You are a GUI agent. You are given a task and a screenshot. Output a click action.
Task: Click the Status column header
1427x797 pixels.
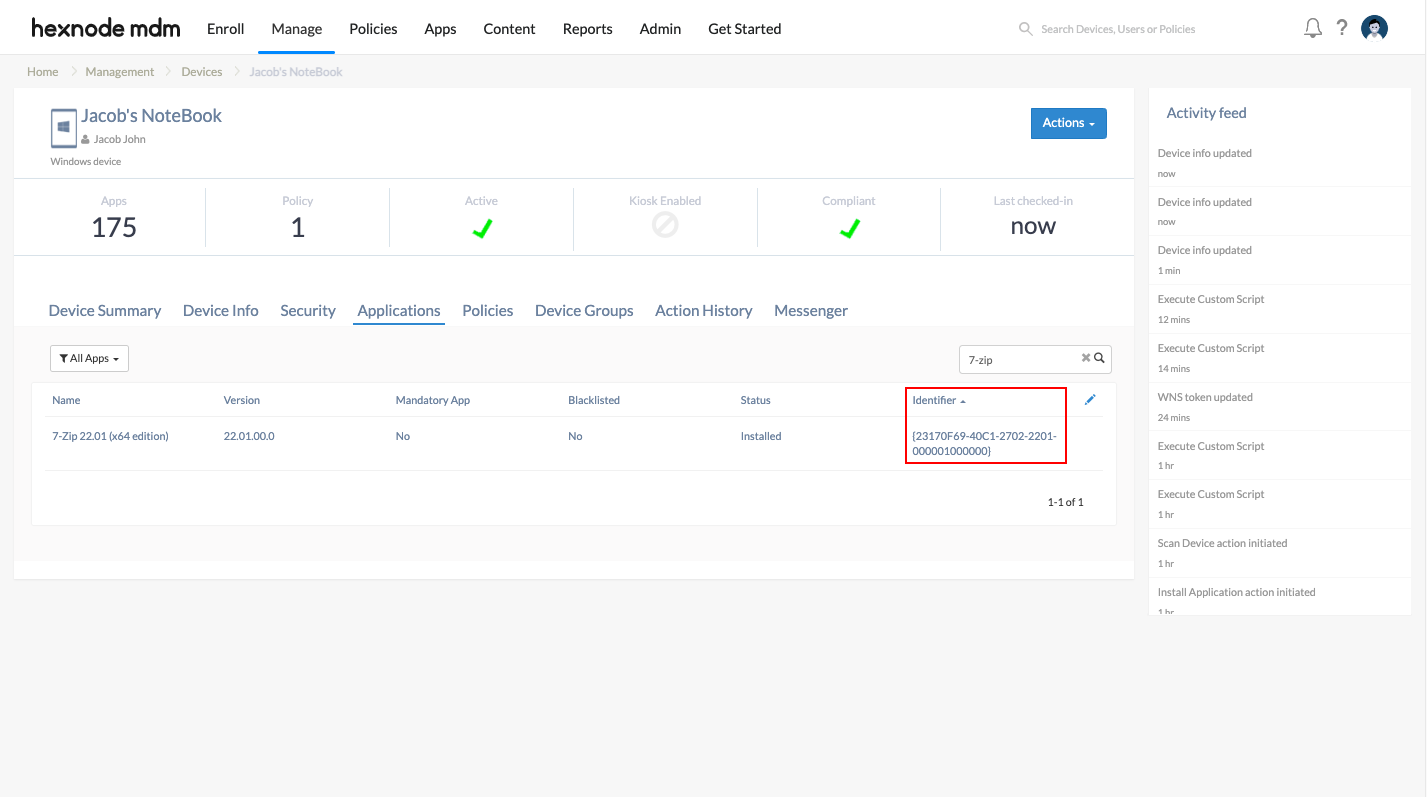[x=756, y=400]
